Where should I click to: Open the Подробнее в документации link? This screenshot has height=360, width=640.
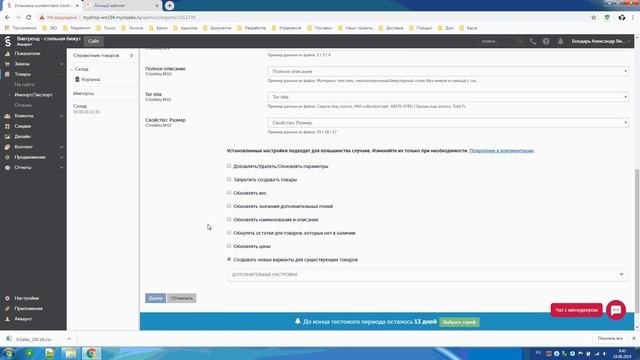[x=502, y=151]
